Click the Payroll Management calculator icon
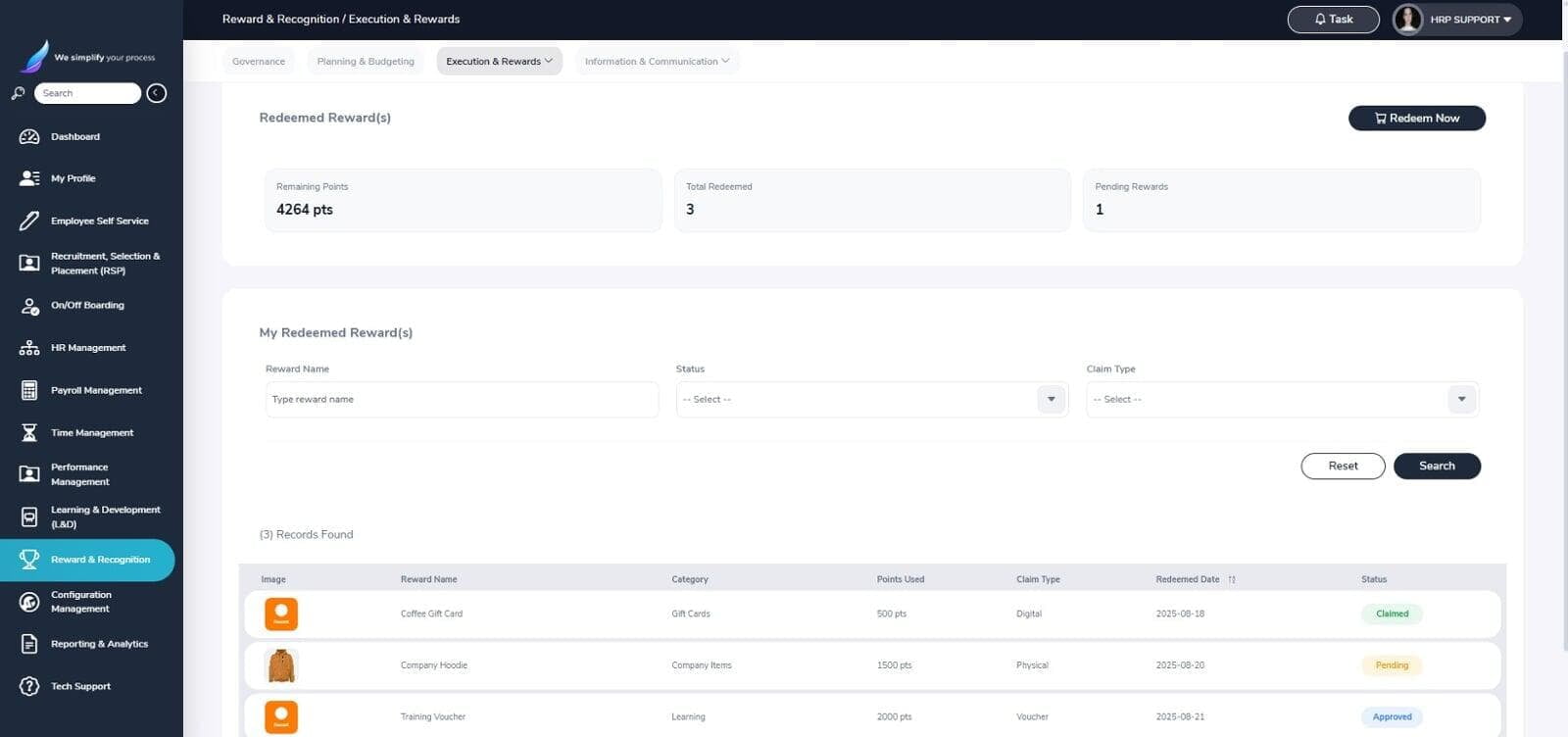This screenshot has width=1568, height=737. (29, 390)
